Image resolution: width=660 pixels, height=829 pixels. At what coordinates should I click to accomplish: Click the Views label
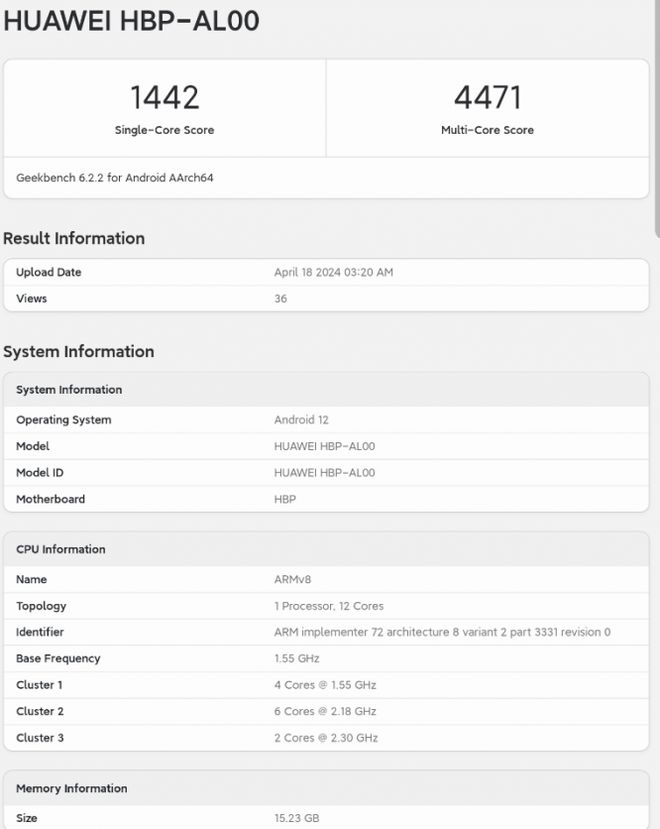pyautogui.click(x=32, y=299)
